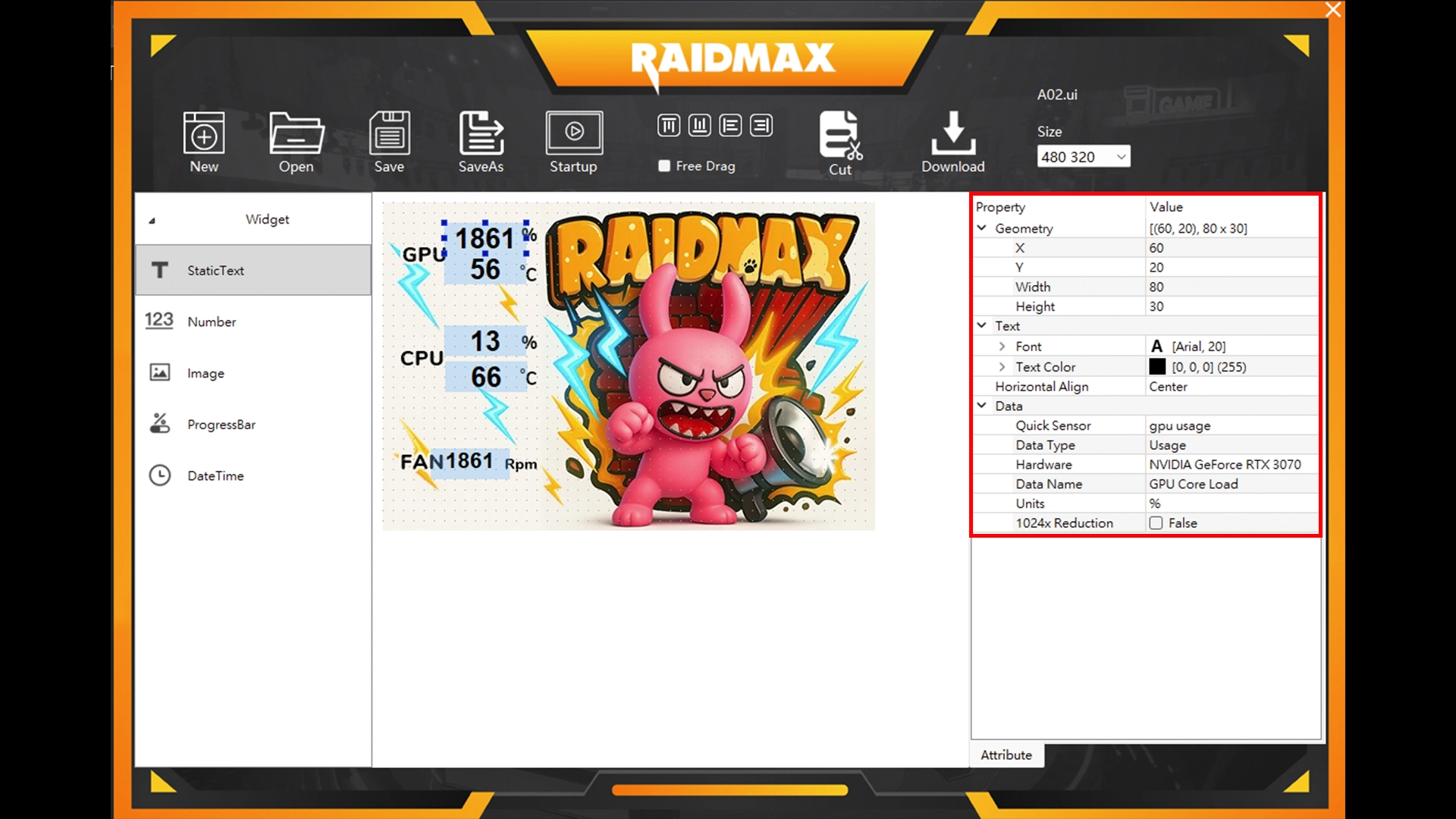Align widgets to bottom edge icon
Viewport: 1456px width, 819px height.
[699, 125]
